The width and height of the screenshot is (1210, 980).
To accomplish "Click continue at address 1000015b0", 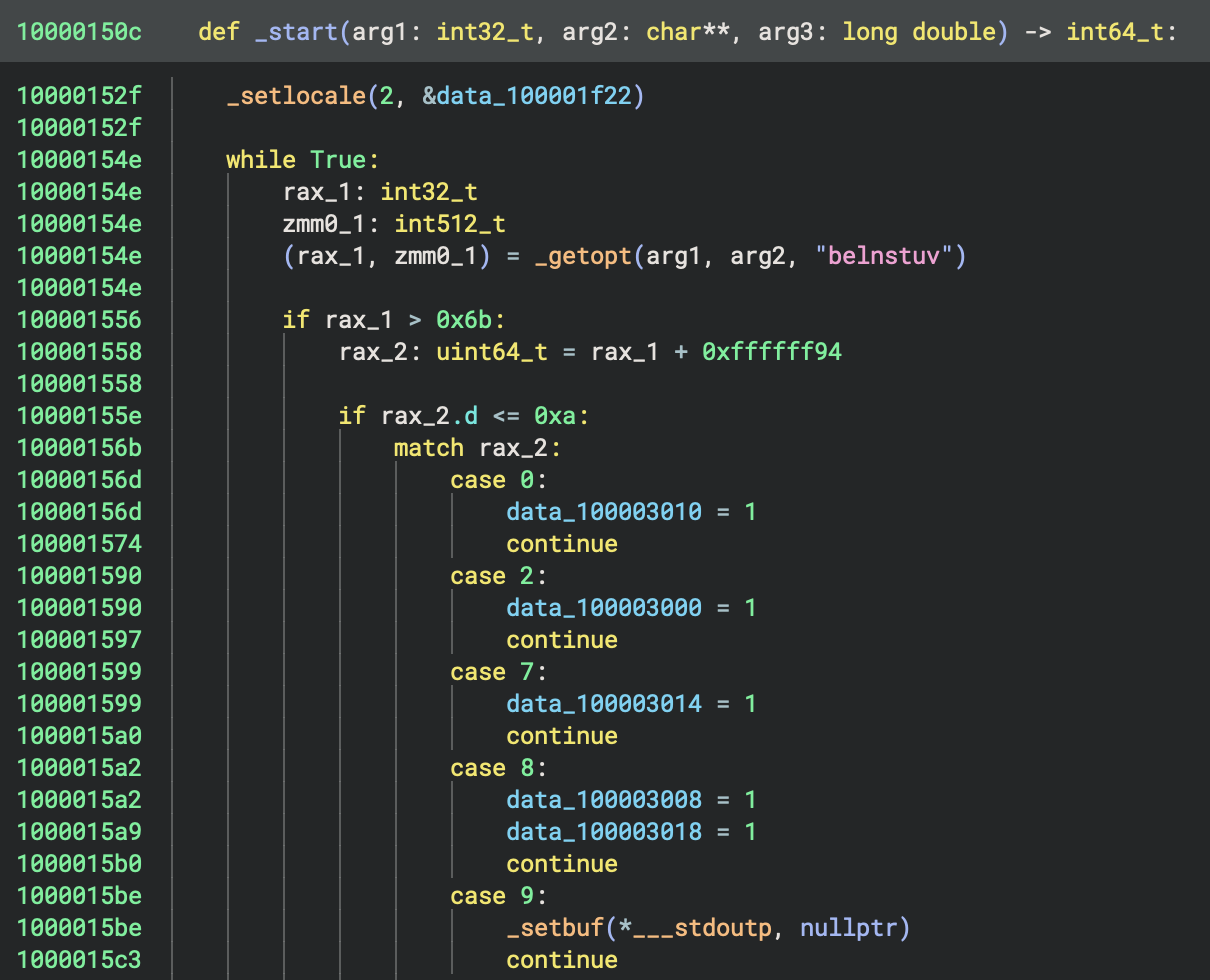I will [x=562, y=864].
